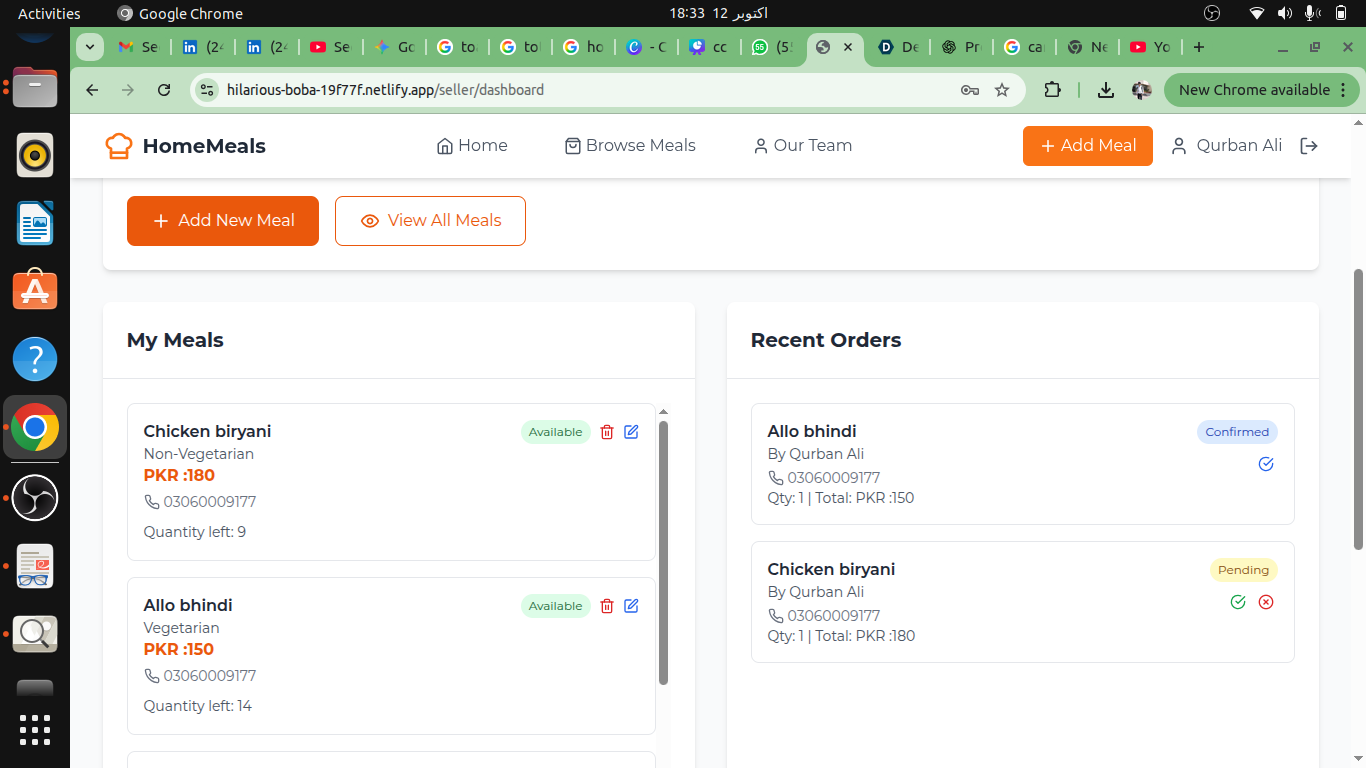Click the logout icon beside Qurban Ali
The image size is (1366, 768).
[1308, 146]
